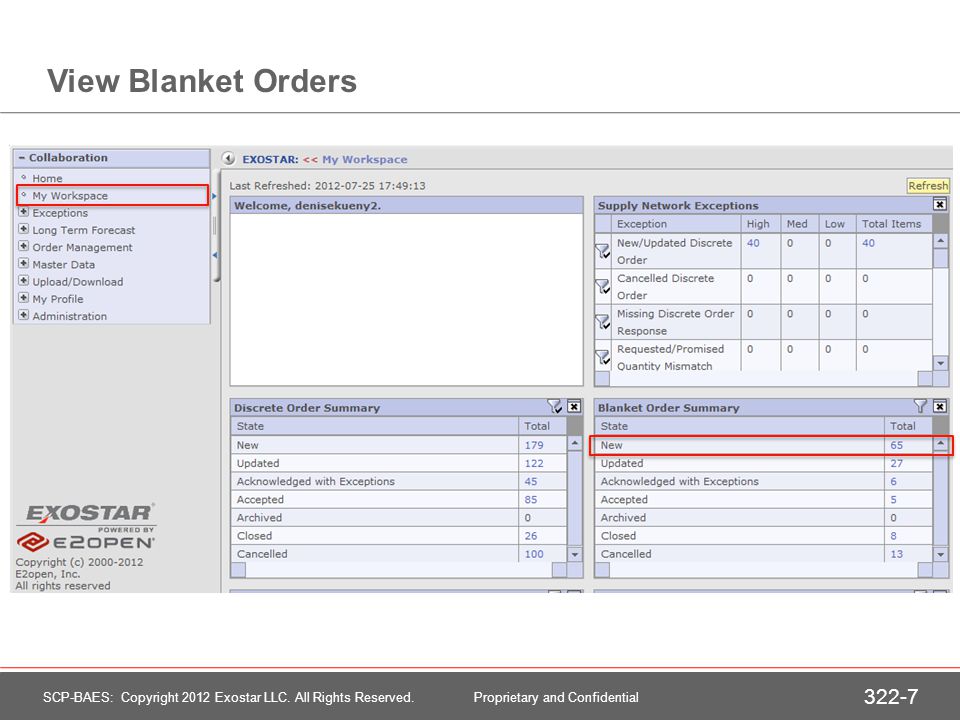This screenshot has height=720, width=960.
Task: Open the Blanket Order Summary filter icon
Action: point(920,406)
